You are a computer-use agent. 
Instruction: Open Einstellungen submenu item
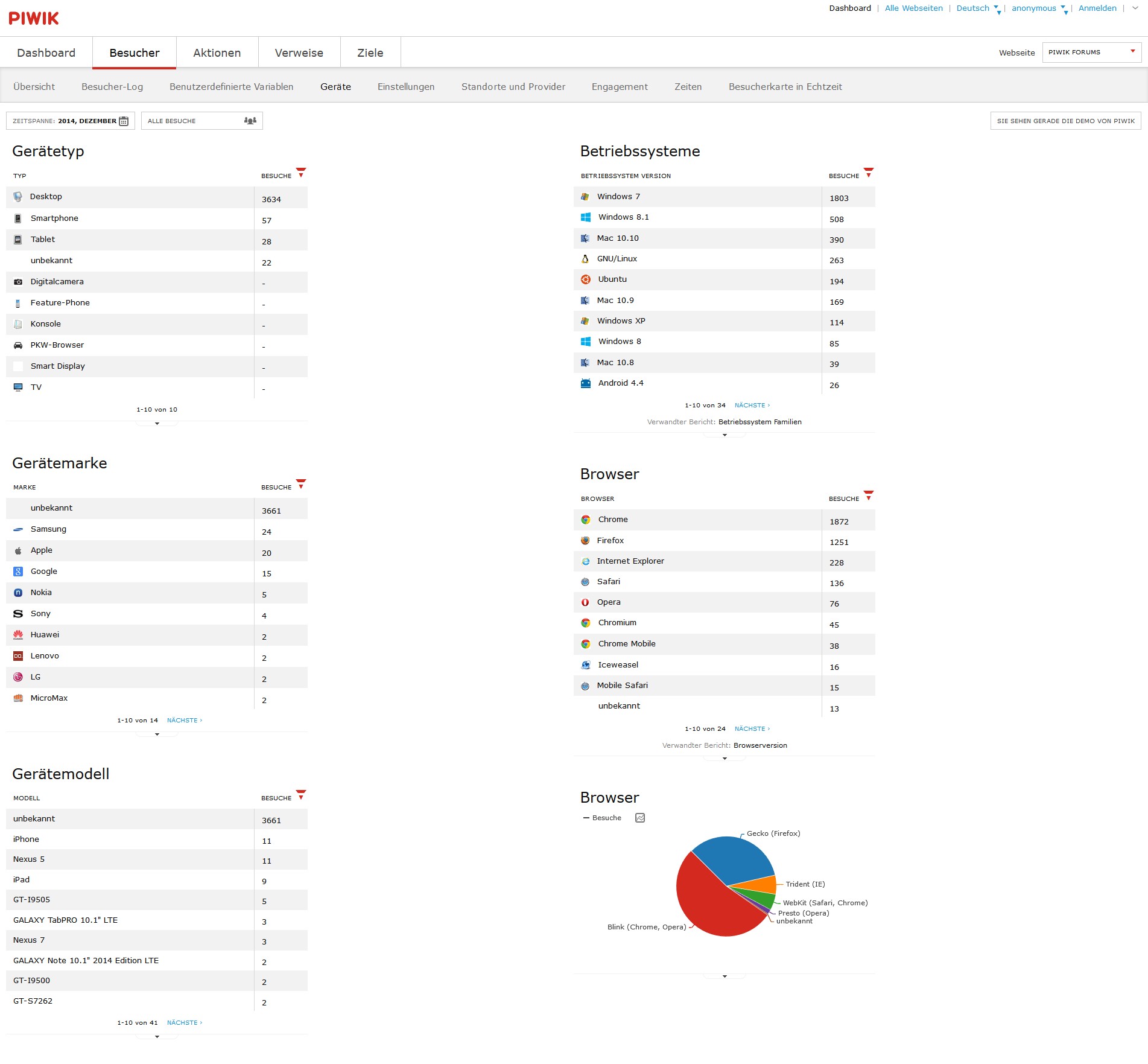tap(406, 87)
